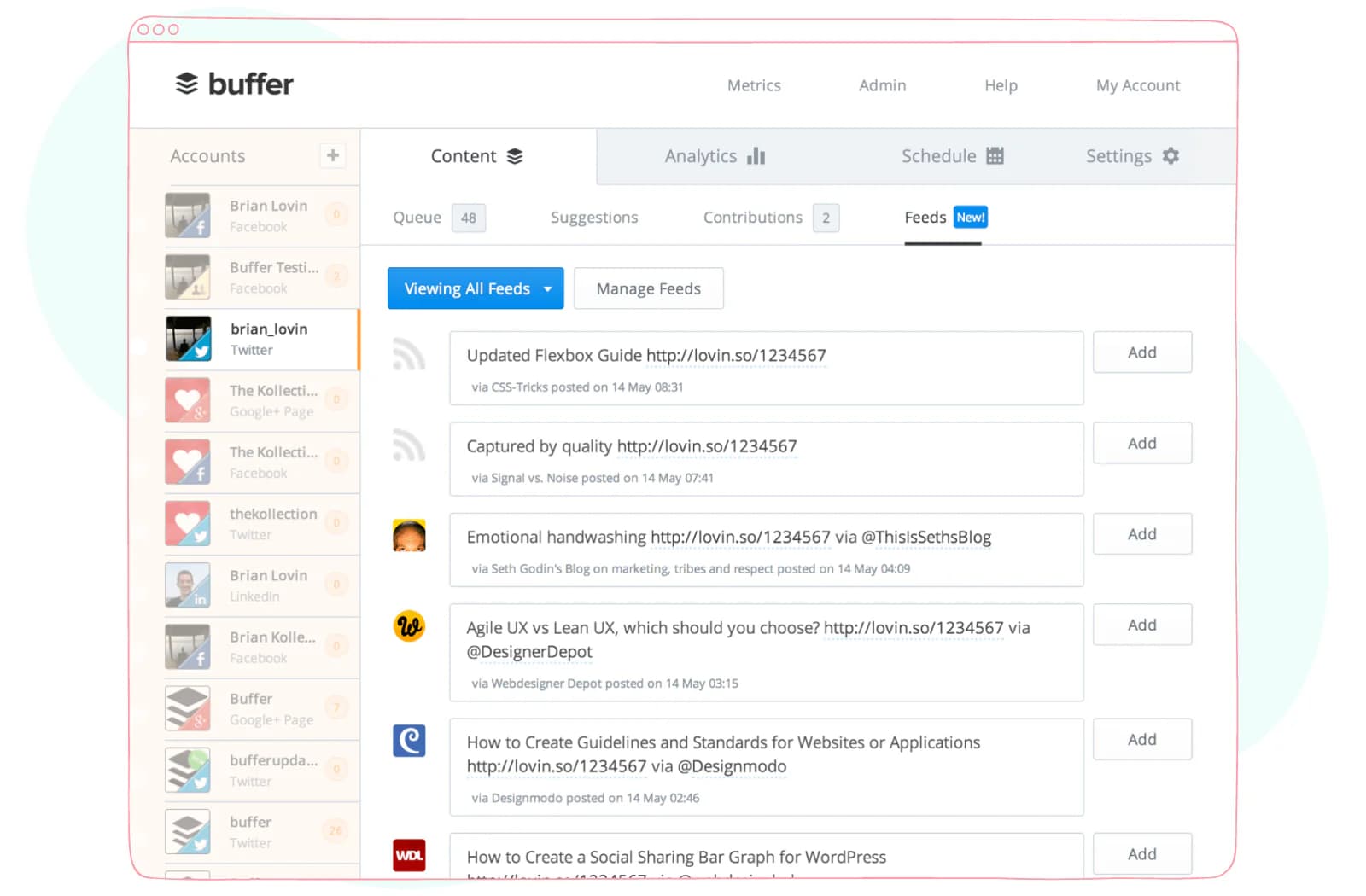
Task: Open the Settings tab
Action: [1132, 156]
